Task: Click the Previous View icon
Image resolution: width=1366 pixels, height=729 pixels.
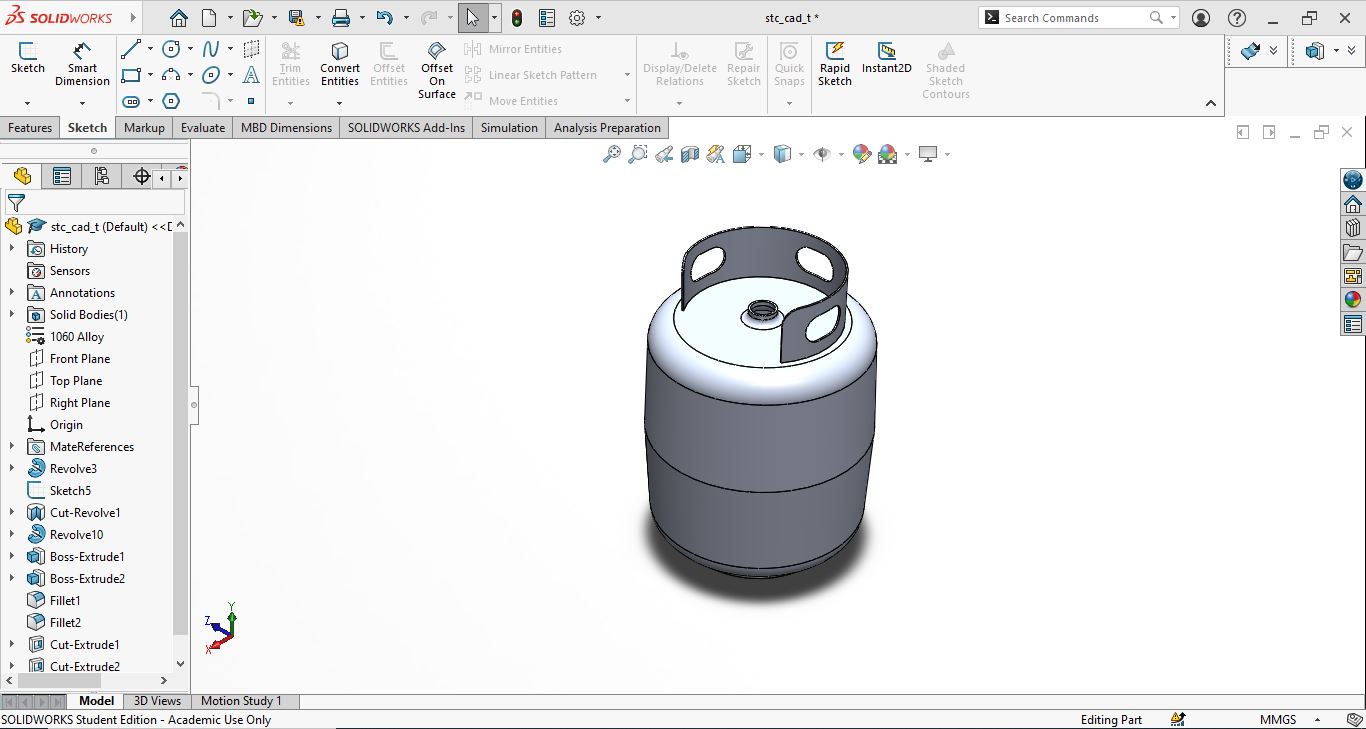Action: point(664,154)
